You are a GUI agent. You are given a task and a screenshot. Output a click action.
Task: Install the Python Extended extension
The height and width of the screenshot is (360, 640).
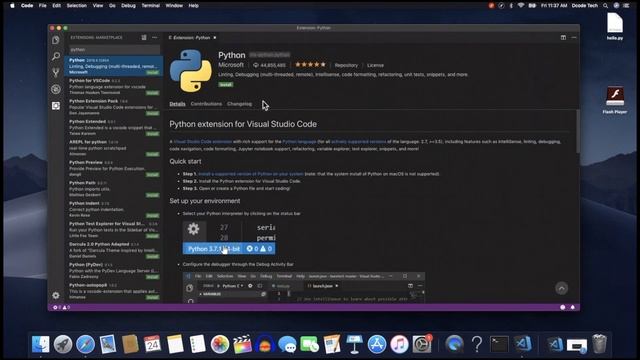(153, 134)
